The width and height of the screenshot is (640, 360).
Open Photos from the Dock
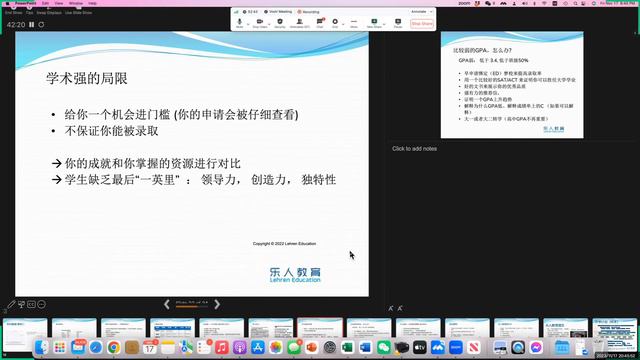[x=276, y=348]
